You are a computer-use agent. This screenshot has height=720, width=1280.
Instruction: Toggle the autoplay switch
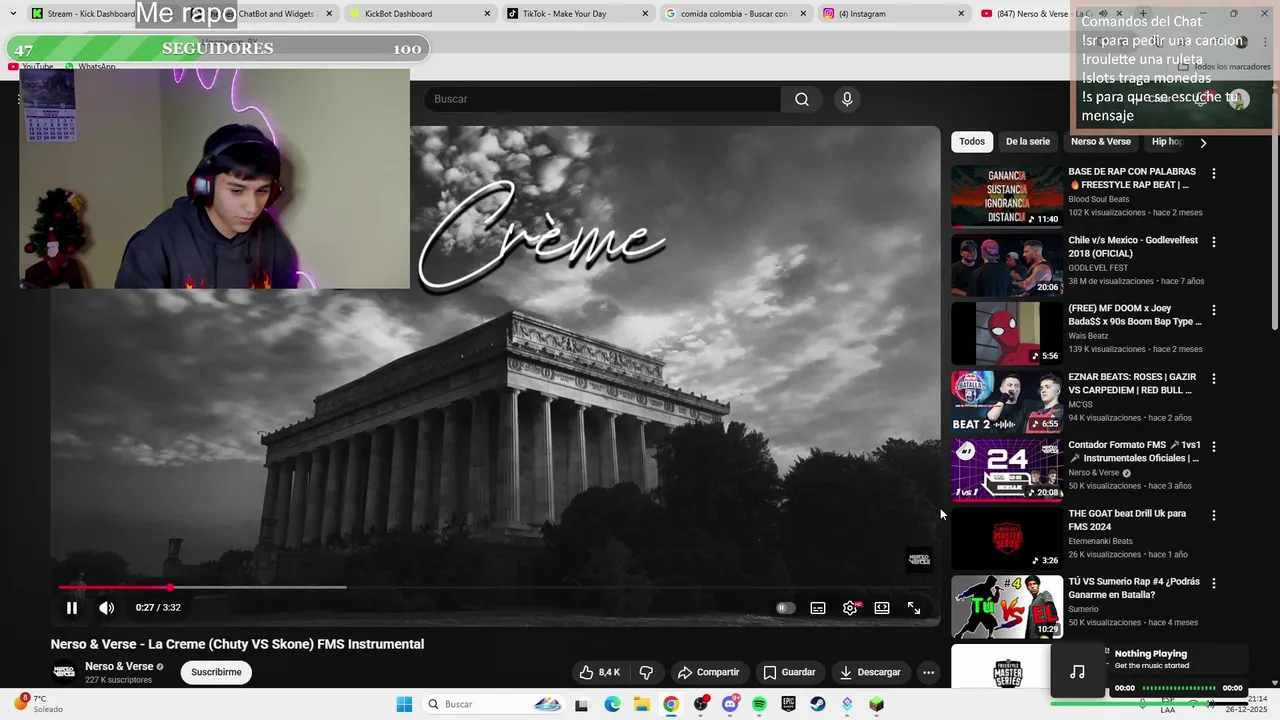point(786,607)
